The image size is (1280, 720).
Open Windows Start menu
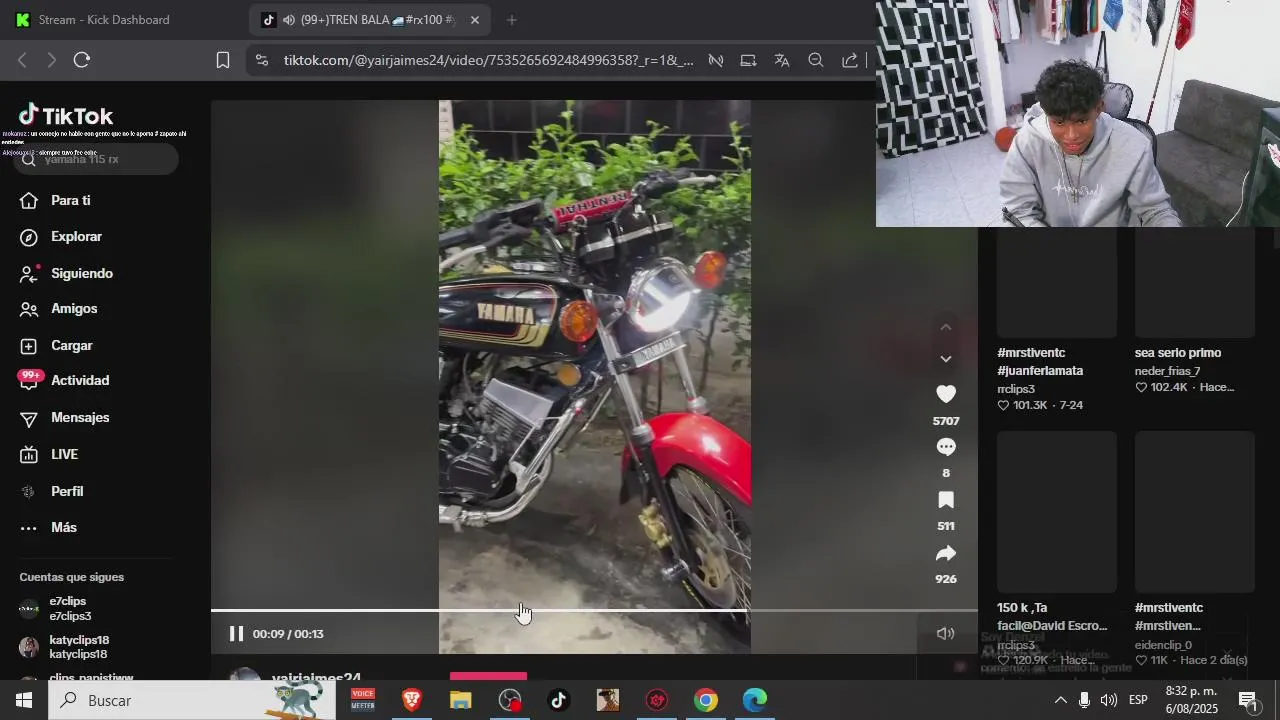24,700
